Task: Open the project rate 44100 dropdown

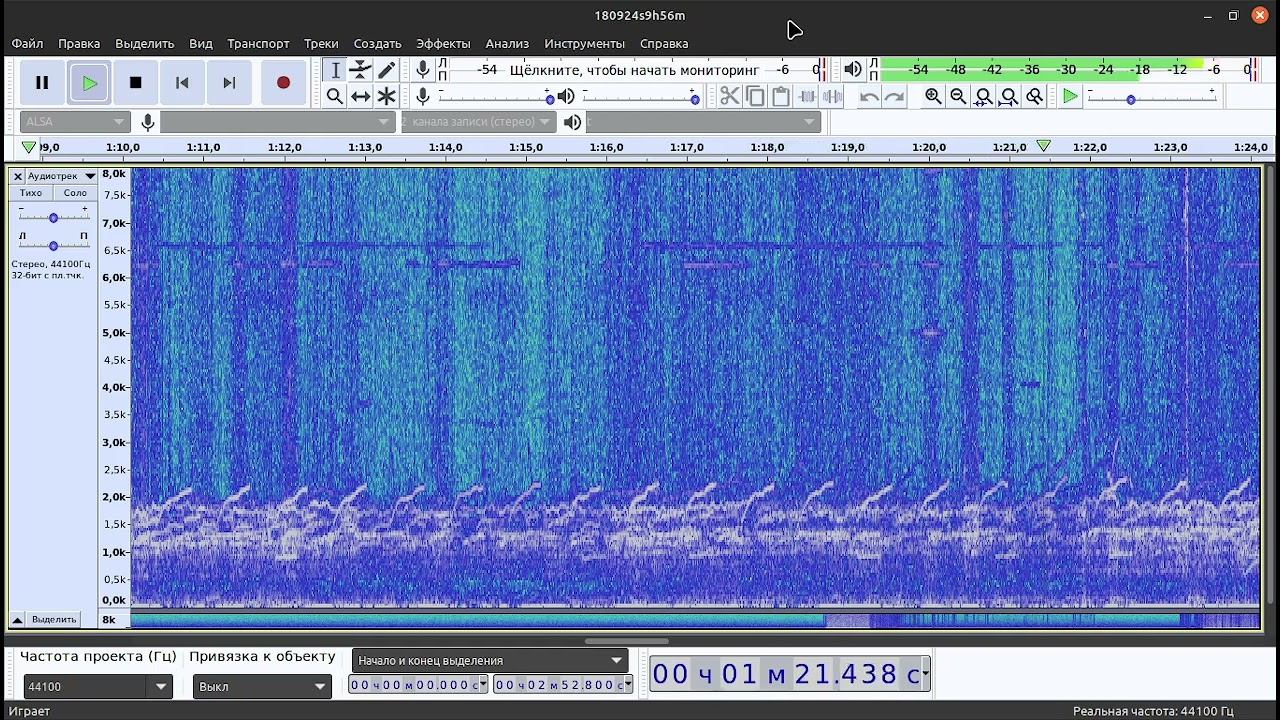Action: click(161, 687)
